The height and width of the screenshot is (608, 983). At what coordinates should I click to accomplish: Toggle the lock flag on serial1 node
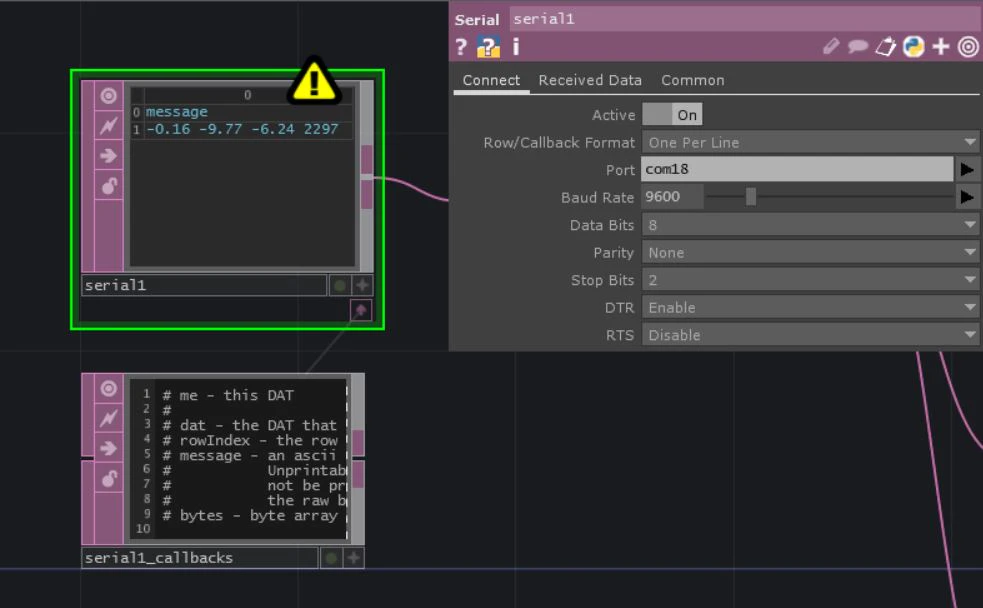(x=108, y=186)
